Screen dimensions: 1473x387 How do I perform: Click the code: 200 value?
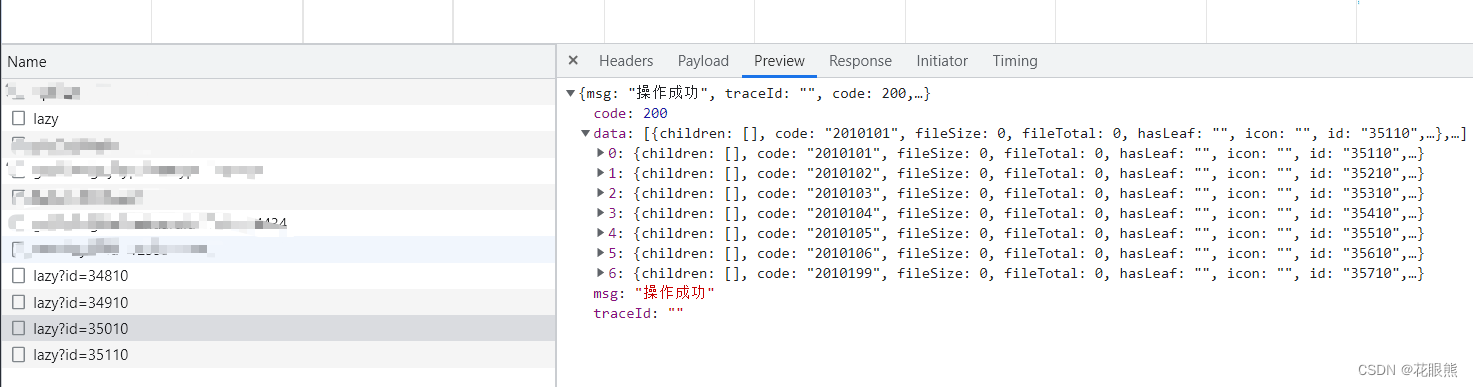pos(655,113)
